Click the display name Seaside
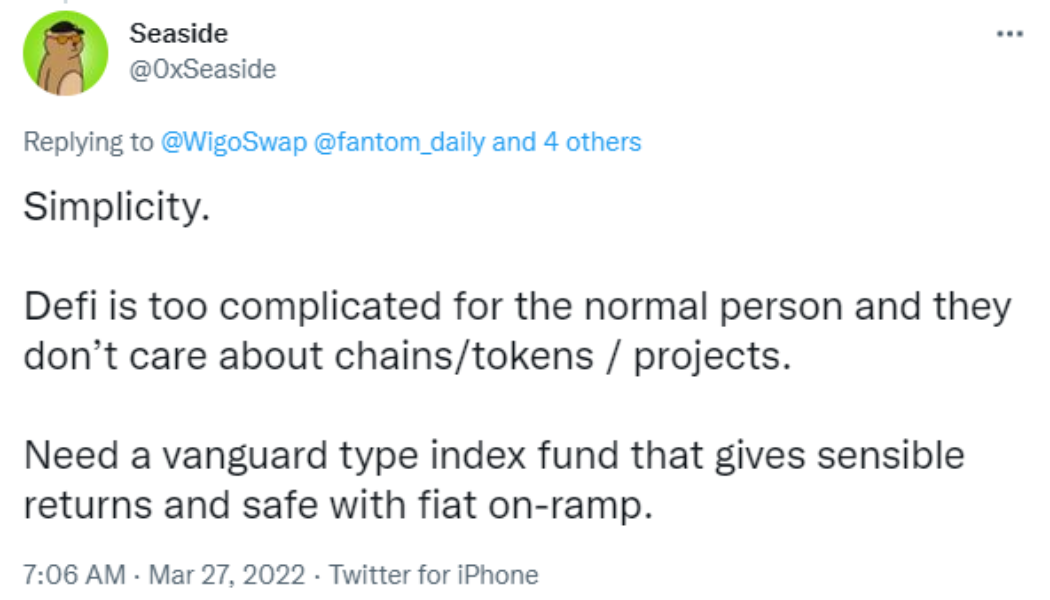The width and height of the screenshot is (1050, 600). click(x=177, y=32)
